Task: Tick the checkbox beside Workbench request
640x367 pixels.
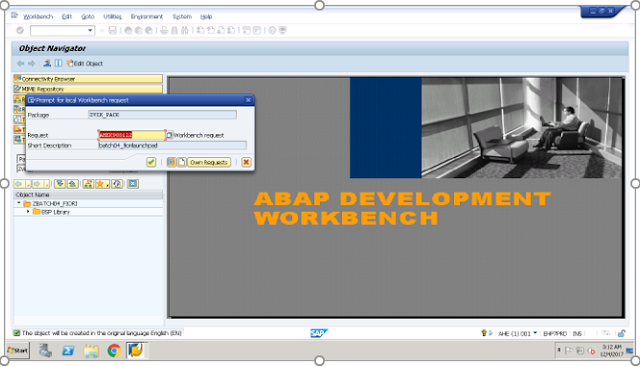Action: tap(170, 135)
